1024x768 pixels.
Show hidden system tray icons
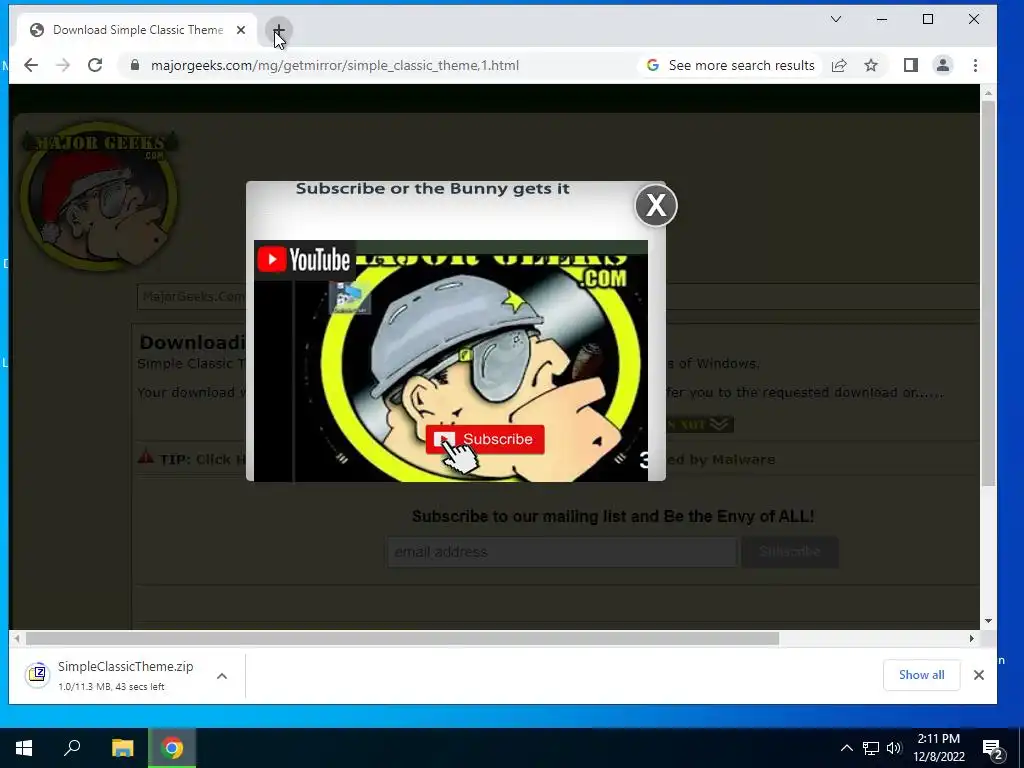click(x=846, y=748)
